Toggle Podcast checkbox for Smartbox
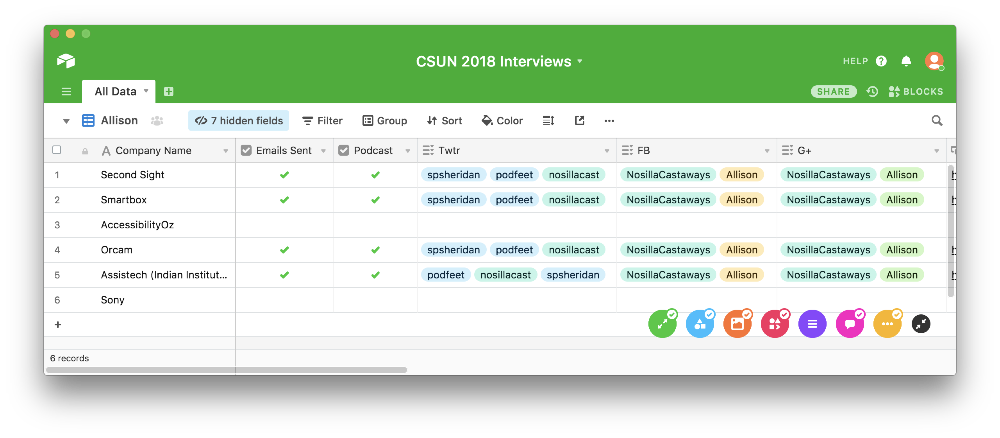The image size is (1000, 438). coord(375,200)
